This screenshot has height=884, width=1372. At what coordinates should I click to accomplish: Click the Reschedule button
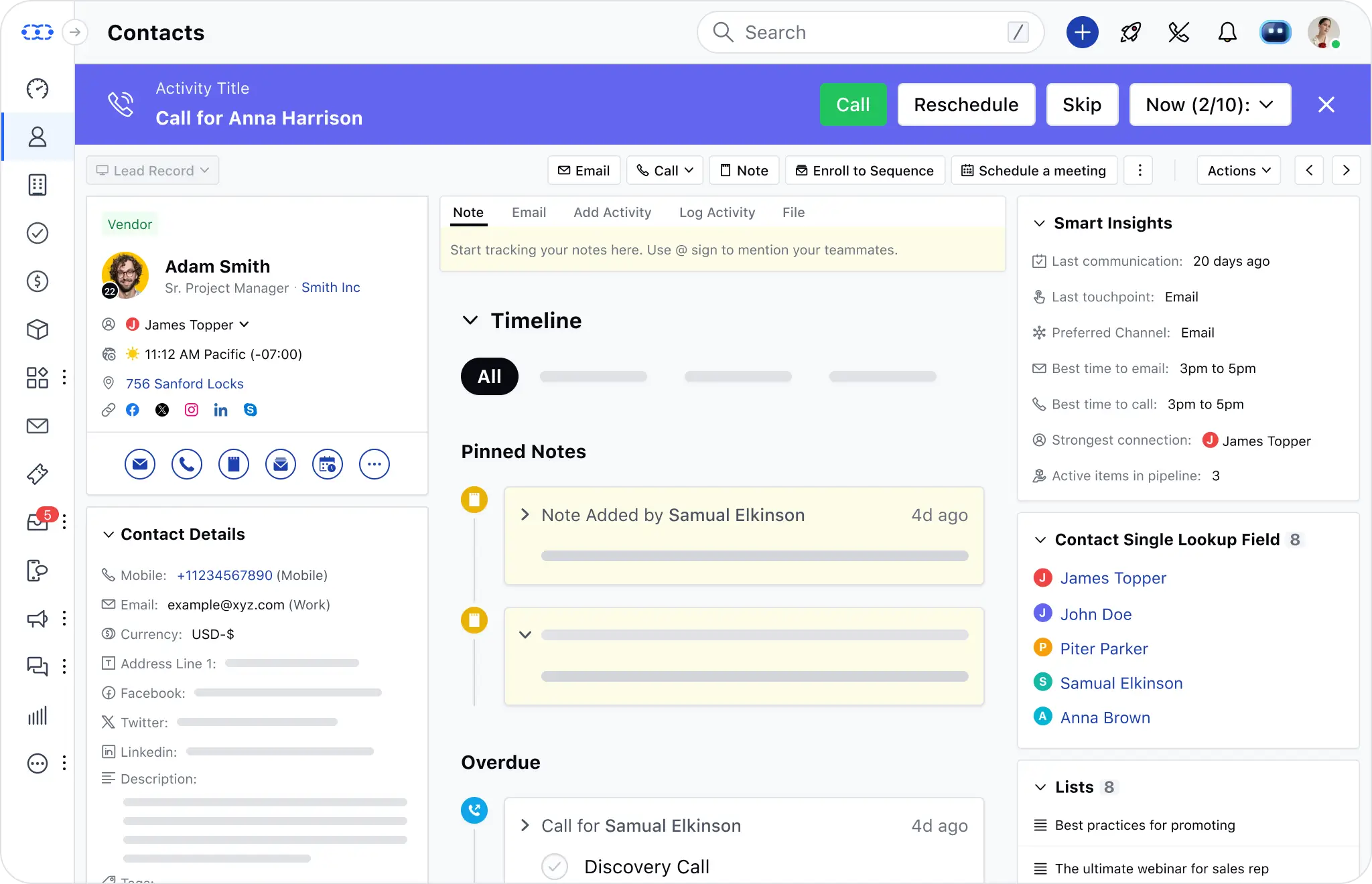pos(967,104)
